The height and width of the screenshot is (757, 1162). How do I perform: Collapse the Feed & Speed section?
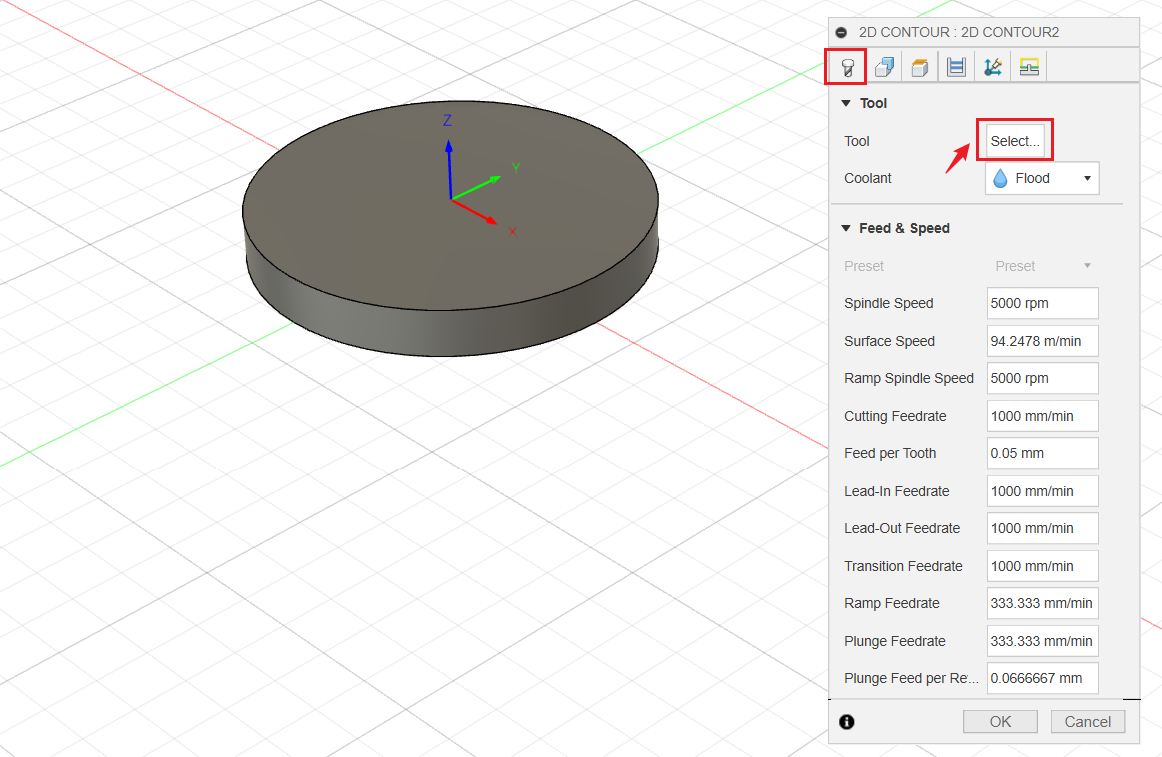(846, 228)
